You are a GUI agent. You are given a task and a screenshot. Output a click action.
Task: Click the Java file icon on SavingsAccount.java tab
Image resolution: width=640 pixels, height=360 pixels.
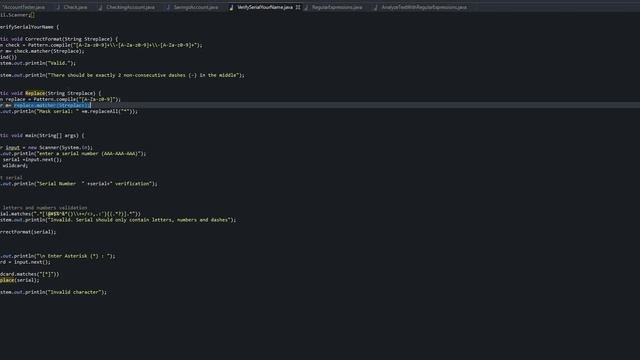pos(168,7)
